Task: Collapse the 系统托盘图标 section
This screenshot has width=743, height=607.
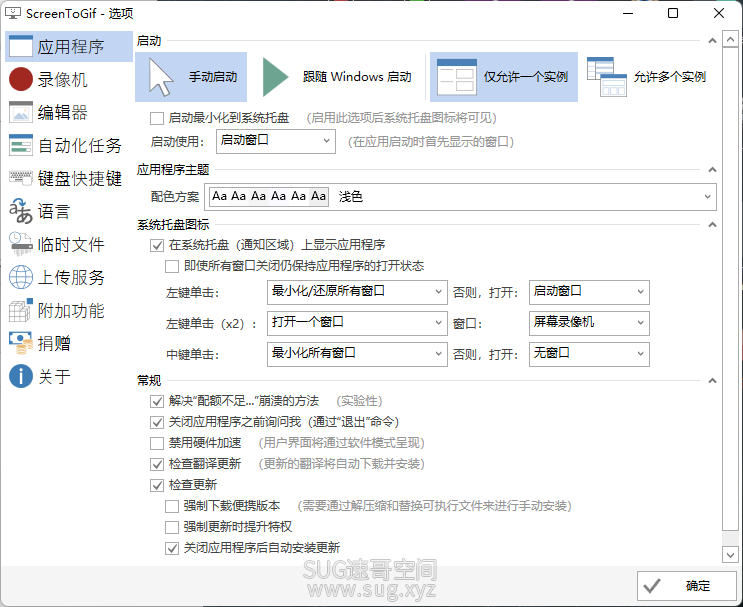Action: 712,225
